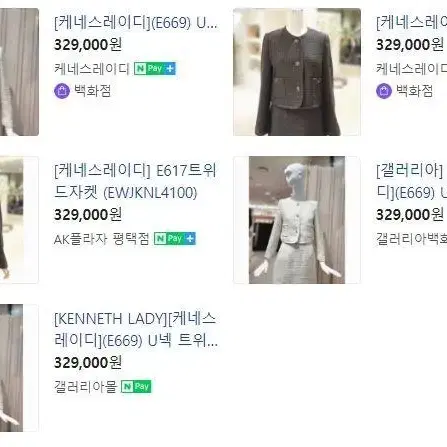Click the 갤러리아백화점 seller name at right edge
This screenshot has height=447, width=447.
[x=411, y=239]
